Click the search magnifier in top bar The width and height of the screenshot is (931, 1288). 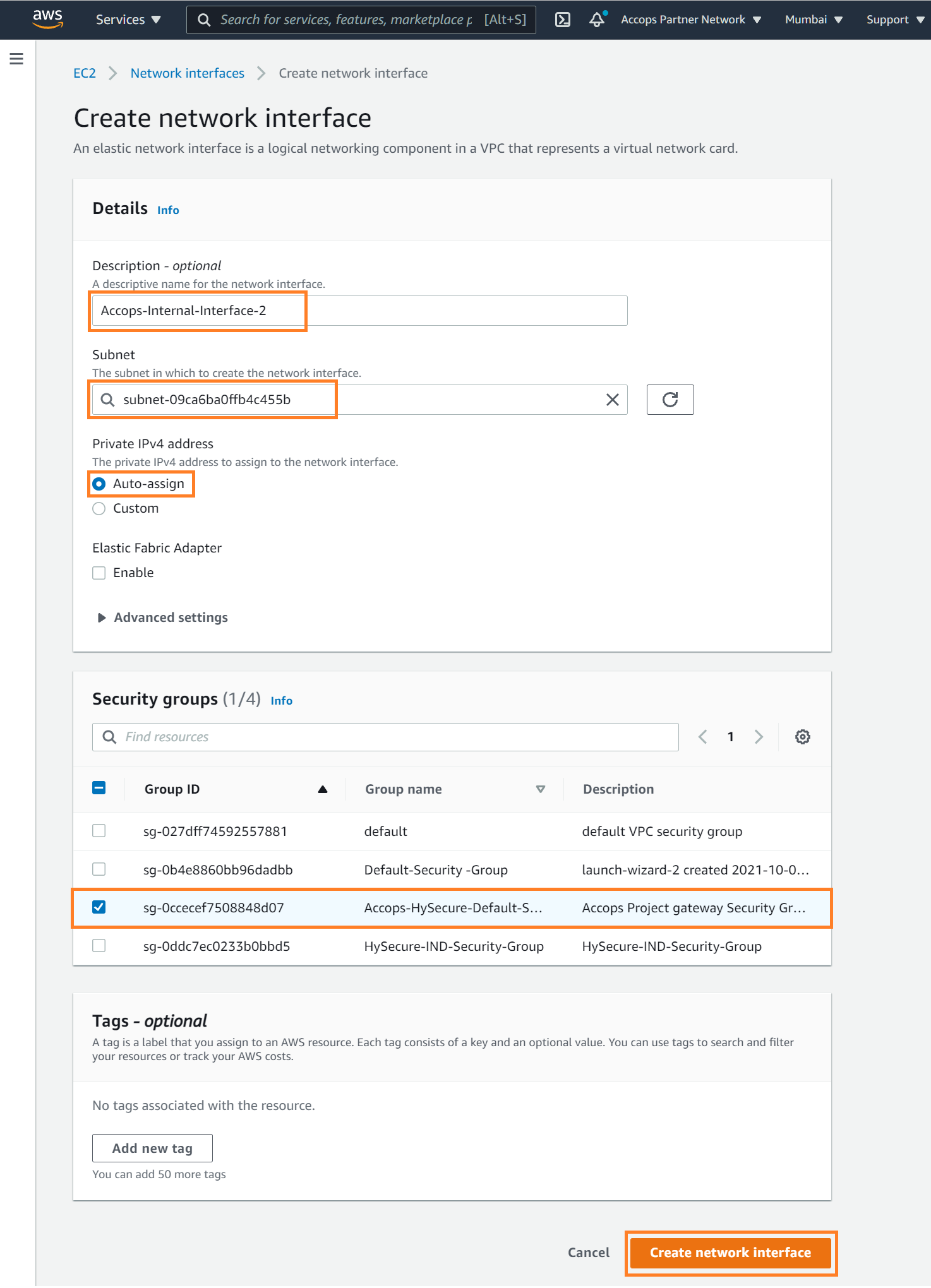(203, 20)
